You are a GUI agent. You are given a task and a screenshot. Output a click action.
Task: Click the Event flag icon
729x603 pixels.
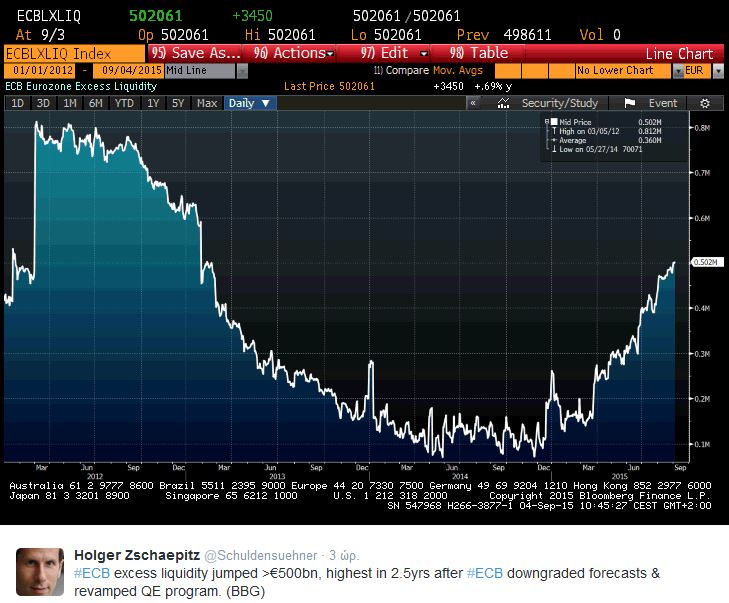(630, 103)
